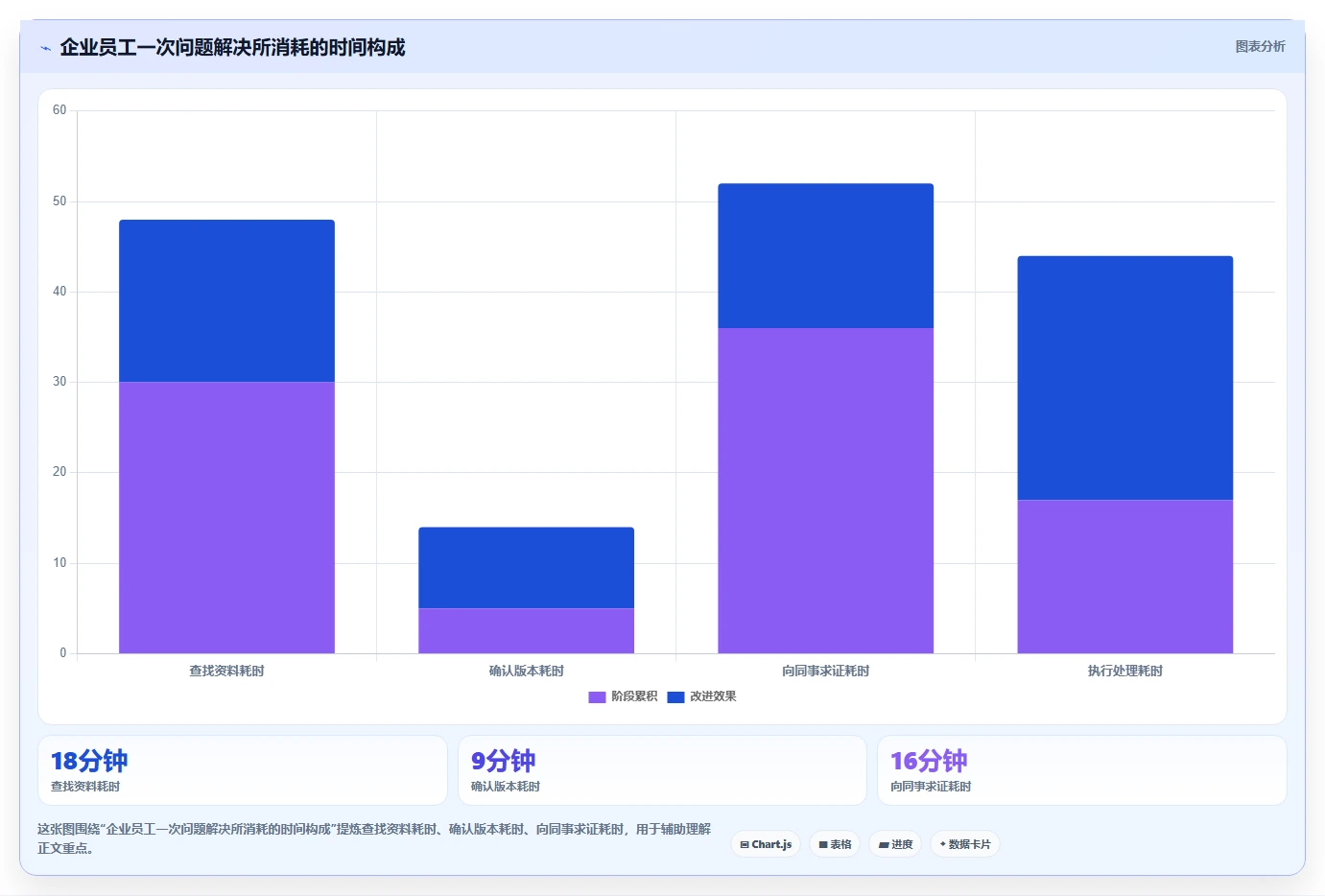This screenshot has width=1325, height=896.
Task: Click the y-axis value 30
Action: pos(59,382)
